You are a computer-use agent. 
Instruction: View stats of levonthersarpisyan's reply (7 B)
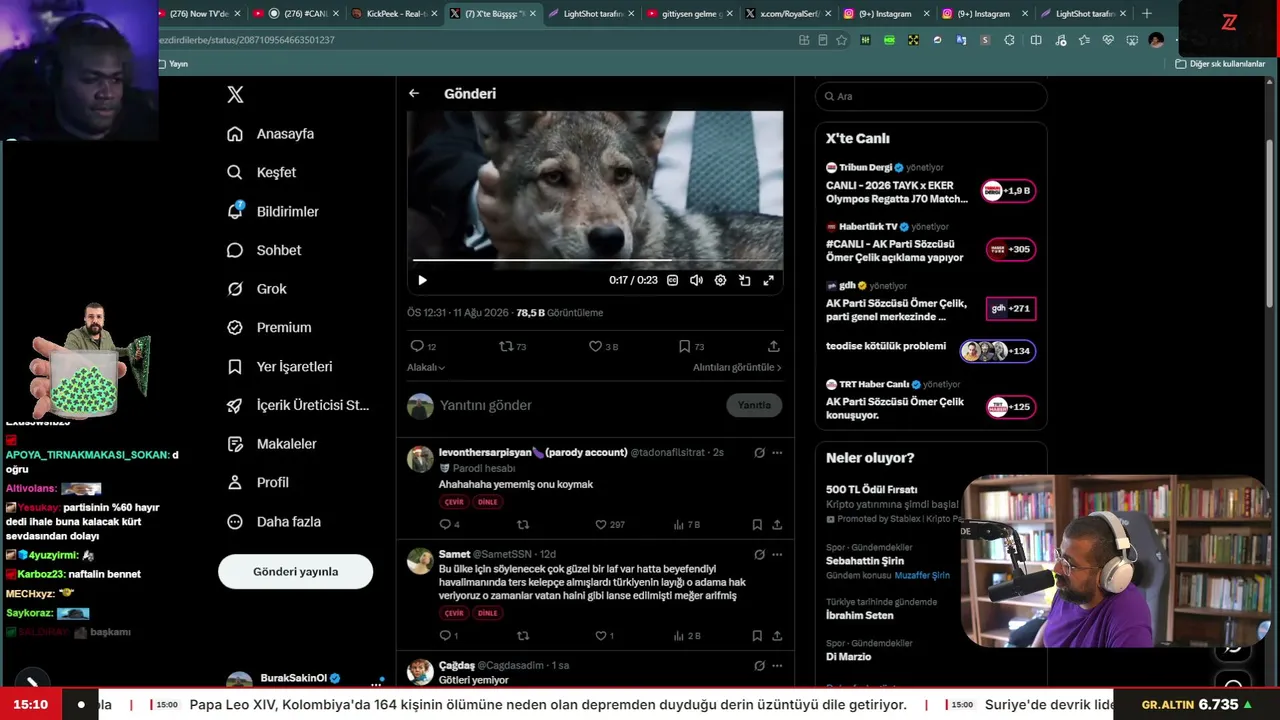tap(687, 524)
